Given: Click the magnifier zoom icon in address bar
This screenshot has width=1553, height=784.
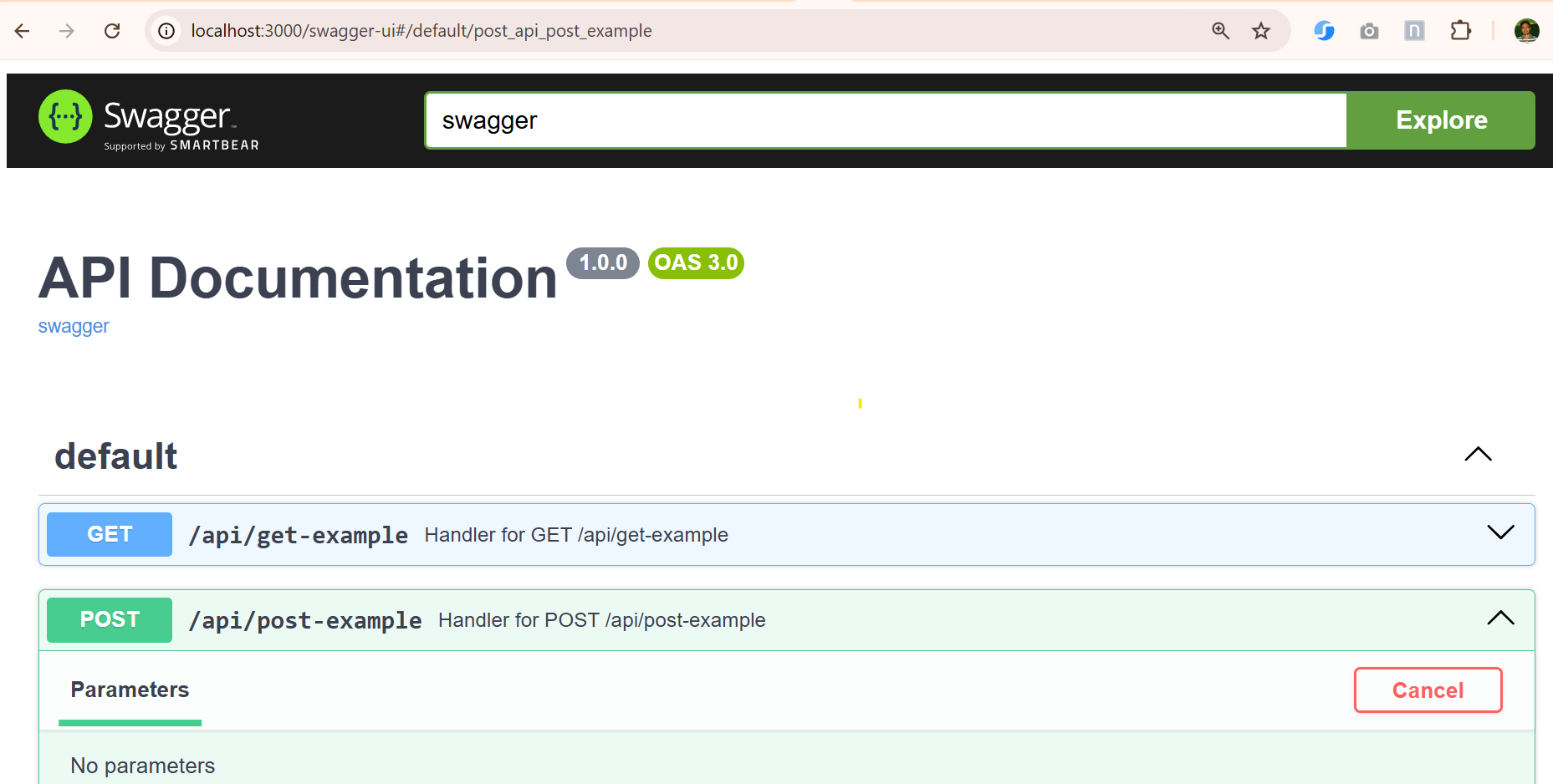Looking at the screenshot, I should pos(1221,30).
